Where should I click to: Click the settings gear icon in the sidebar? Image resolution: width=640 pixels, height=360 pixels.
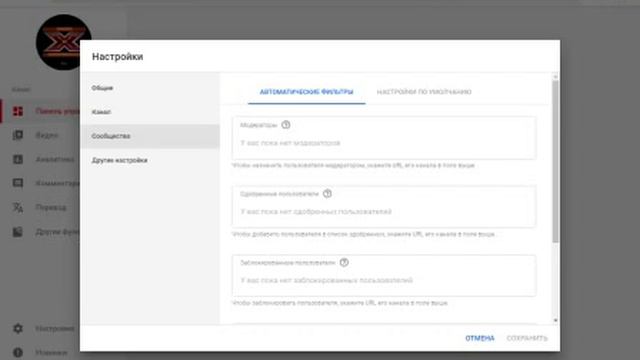point(18,329)
